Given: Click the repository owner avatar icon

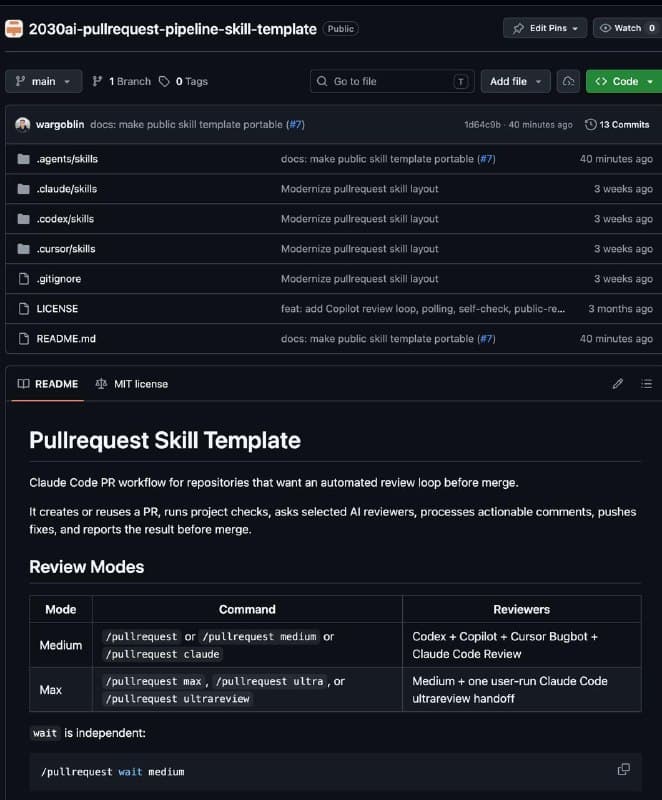Looking at the screenshot, I should (x=14, y=29).
